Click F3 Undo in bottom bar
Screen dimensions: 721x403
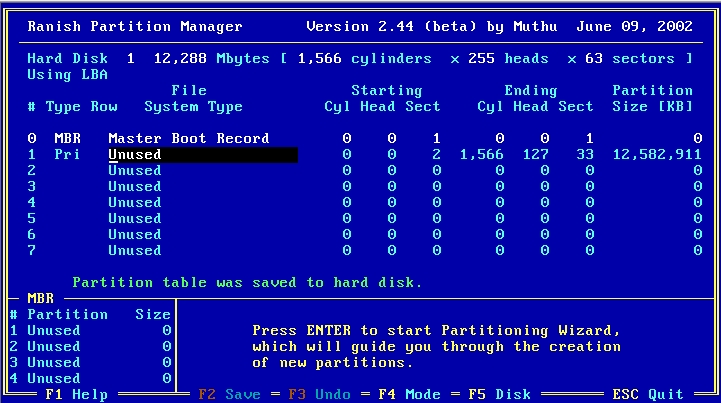click(x=320, y=394)
